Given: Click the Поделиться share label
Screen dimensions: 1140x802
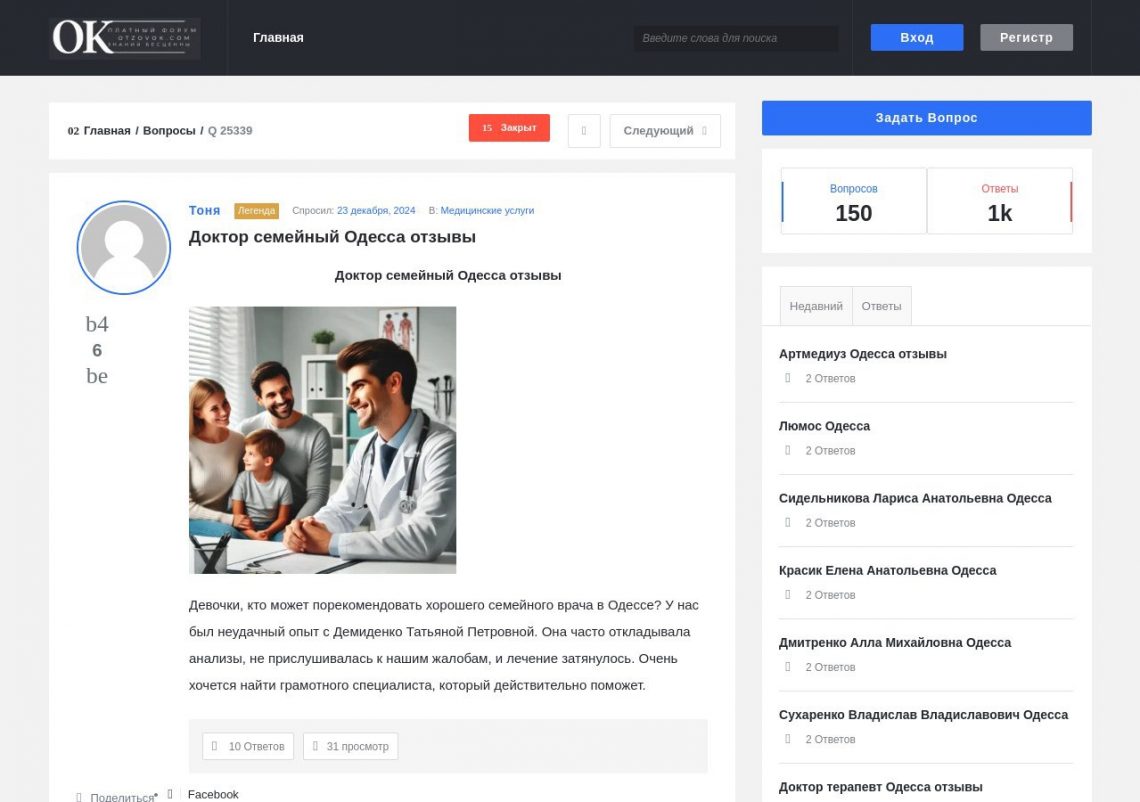Looking at the screenshot, I should (121, 797).
